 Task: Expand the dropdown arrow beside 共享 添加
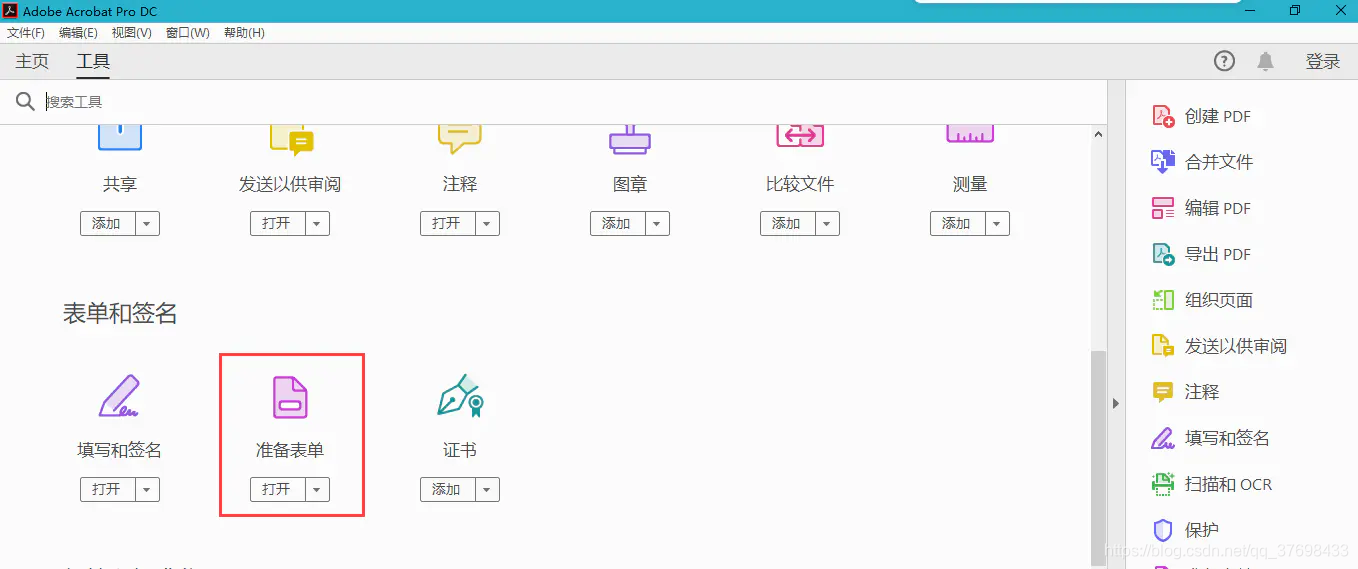coord(146,224)
